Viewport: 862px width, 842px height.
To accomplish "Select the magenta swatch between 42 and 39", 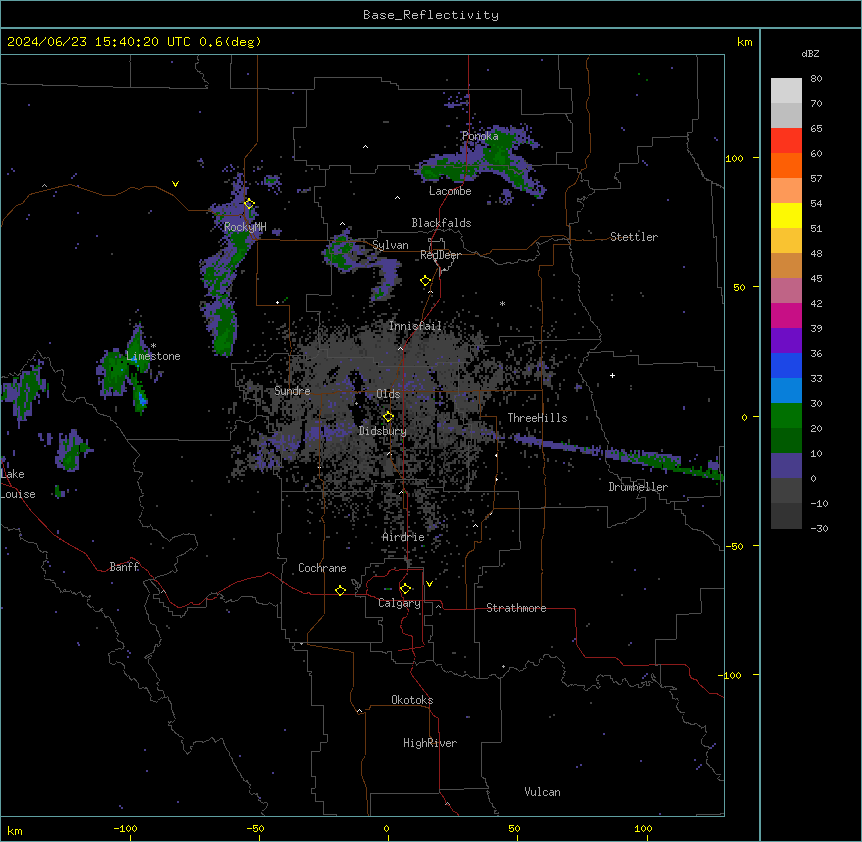I will pyautogui.click(x=786, y=315).
